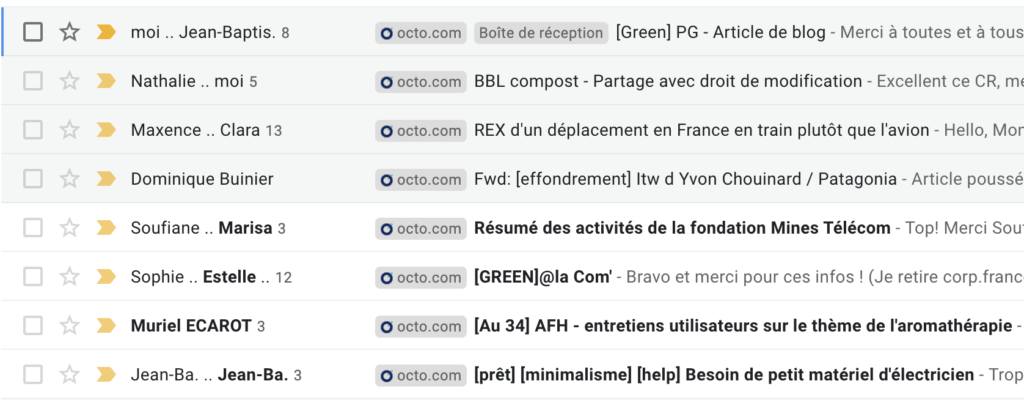Toggle importance marker on first email

[106, 32]
